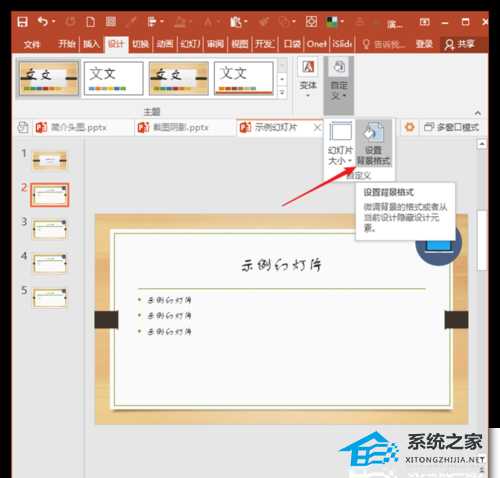This screenshot has height=478, width=500.
Task: Switch to the 插入 Insert tab
Action: [x=91, y=44]
